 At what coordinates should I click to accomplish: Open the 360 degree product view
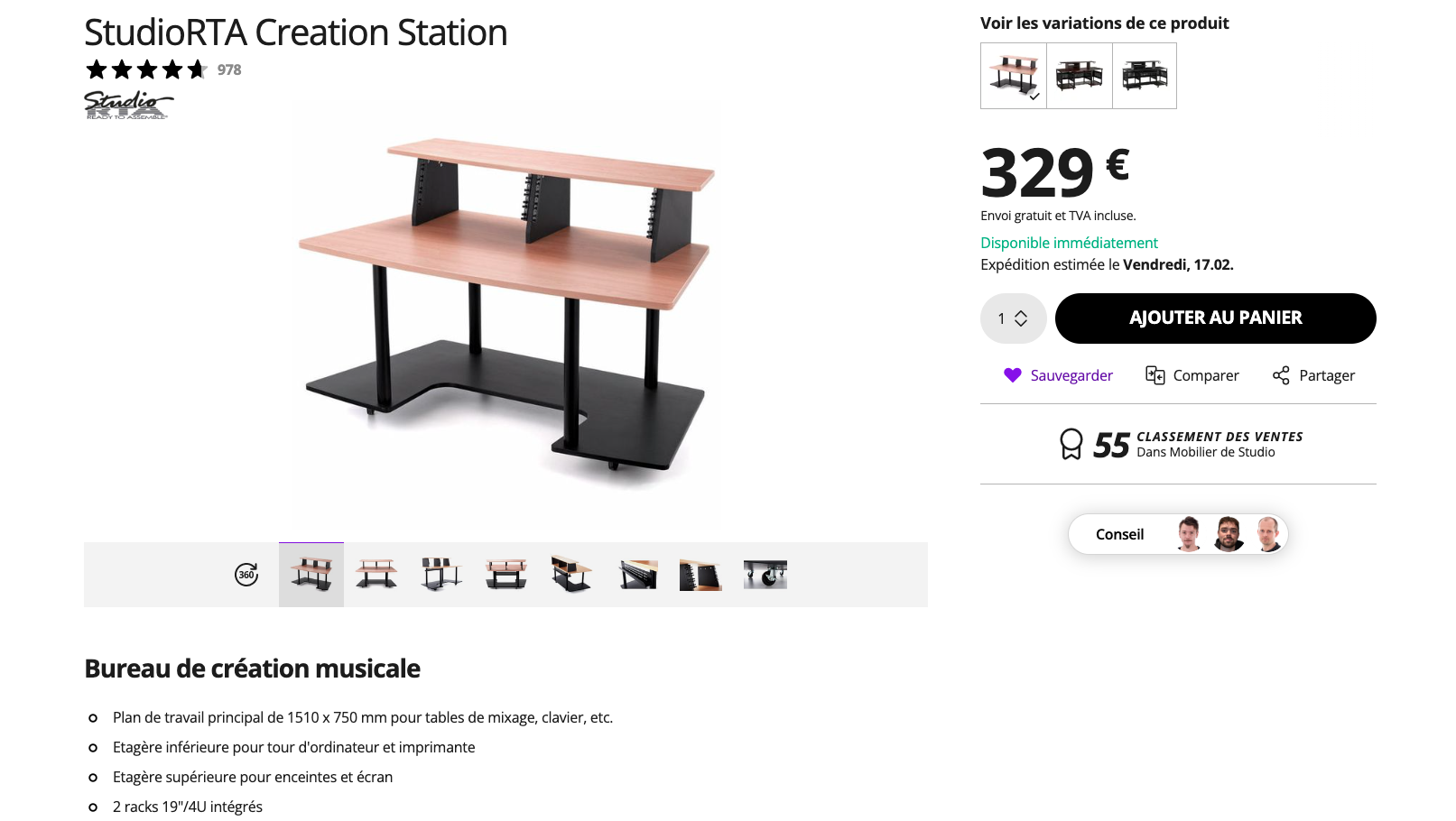pos(246,575)
